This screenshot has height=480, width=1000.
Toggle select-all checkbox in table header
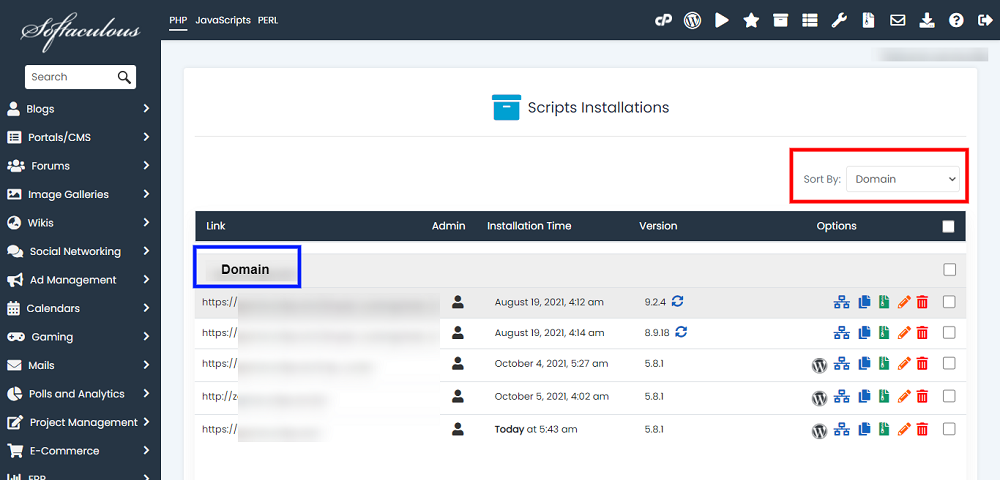click(x=948, y=226)
